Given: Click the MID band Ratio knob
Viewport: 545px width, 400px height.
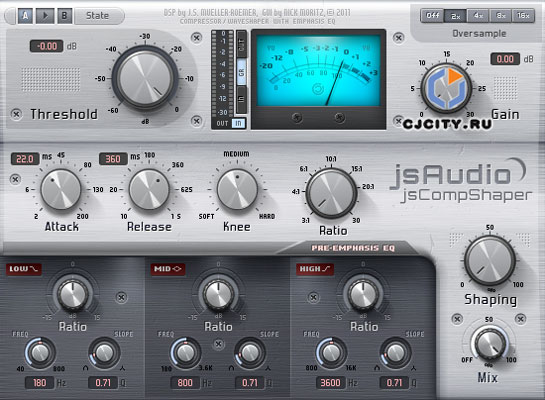Looking at the screenshot, I should 218,295.
